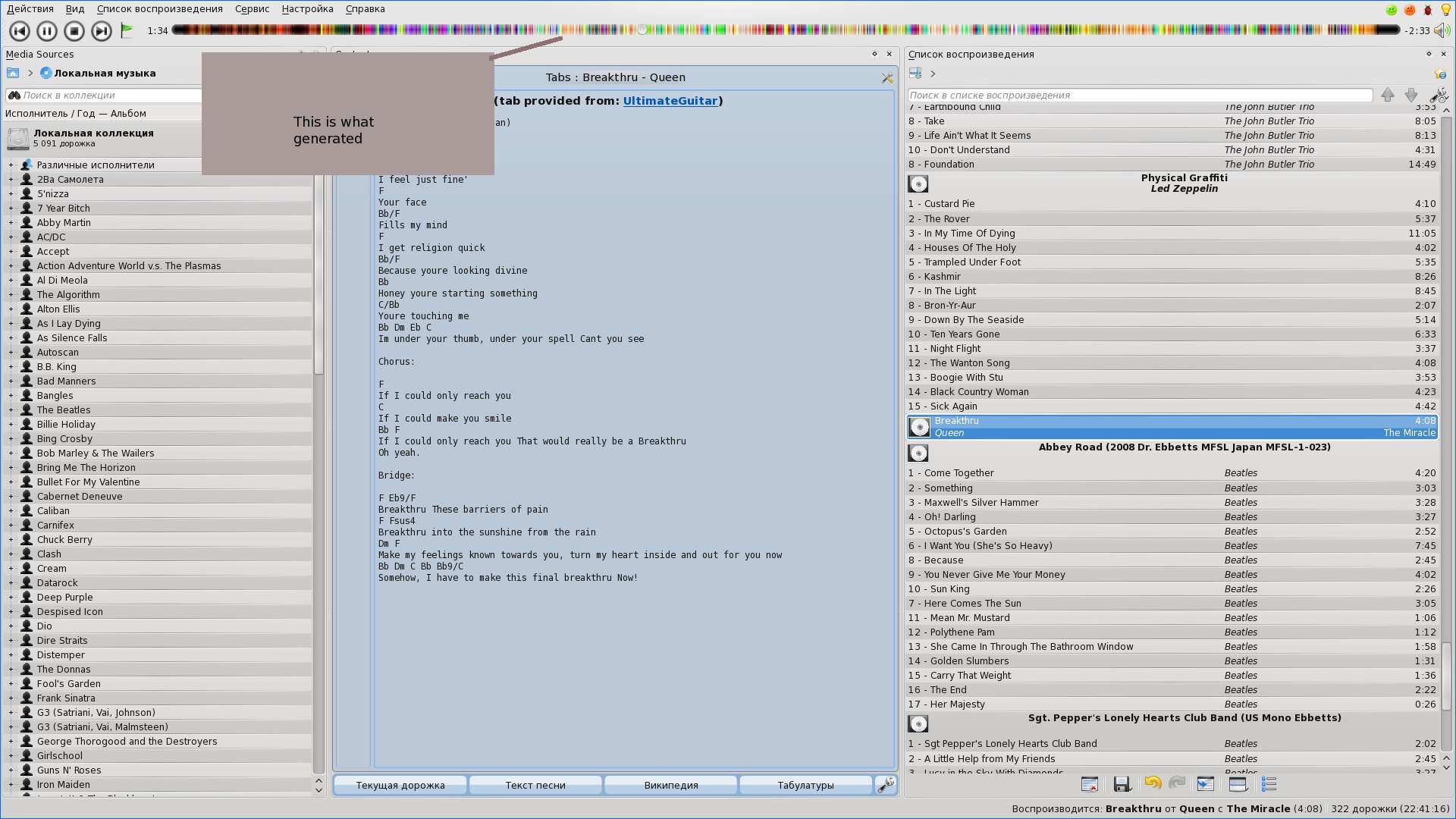Switch to Табулатуры applet
Image resolution: width=1456 pixels, height=819 pixels.
[x=805, y=786]
